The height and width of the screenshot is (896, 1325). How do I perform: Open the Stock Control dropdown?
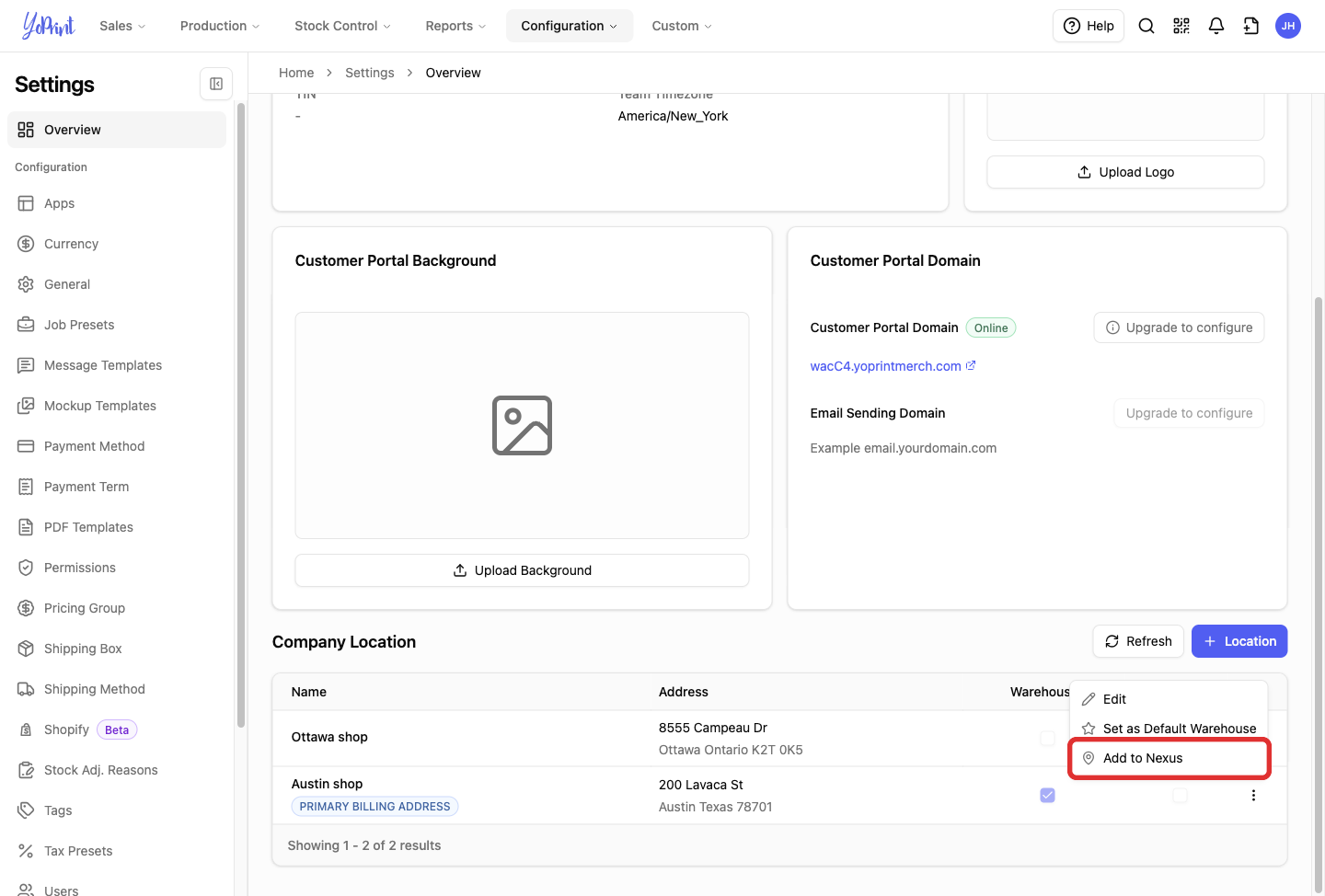(342, 26)
